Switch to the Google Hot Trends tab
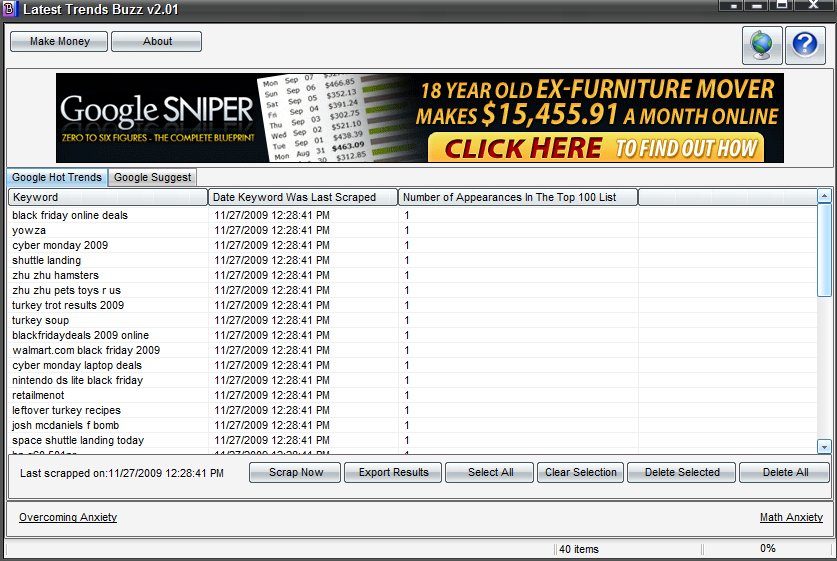This screenshot has height=561, width=837. (57, 177)
